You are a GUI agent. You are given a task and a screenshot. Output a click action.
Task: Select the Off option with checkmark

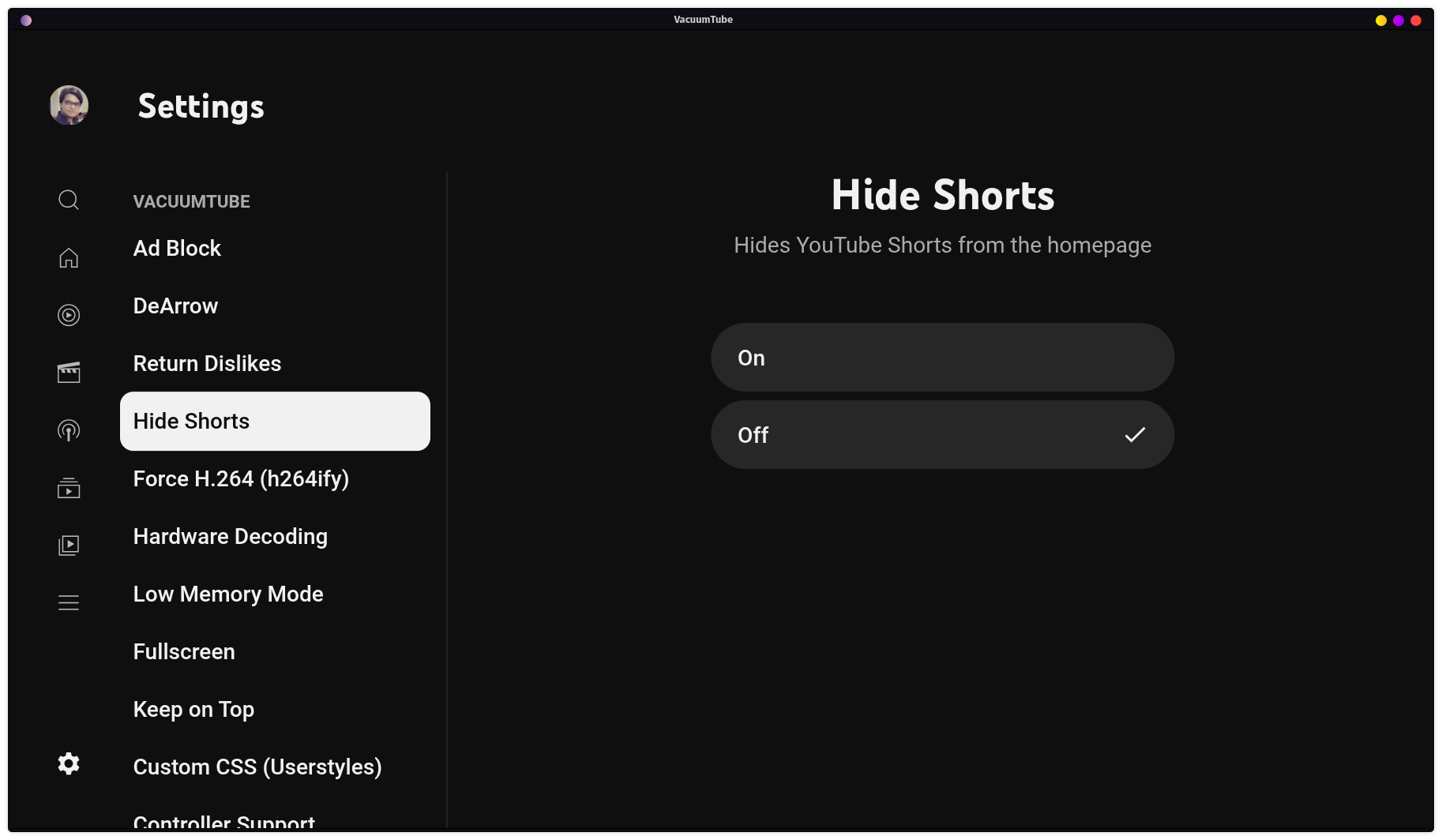pyautogui.click(x=942, y=434)
